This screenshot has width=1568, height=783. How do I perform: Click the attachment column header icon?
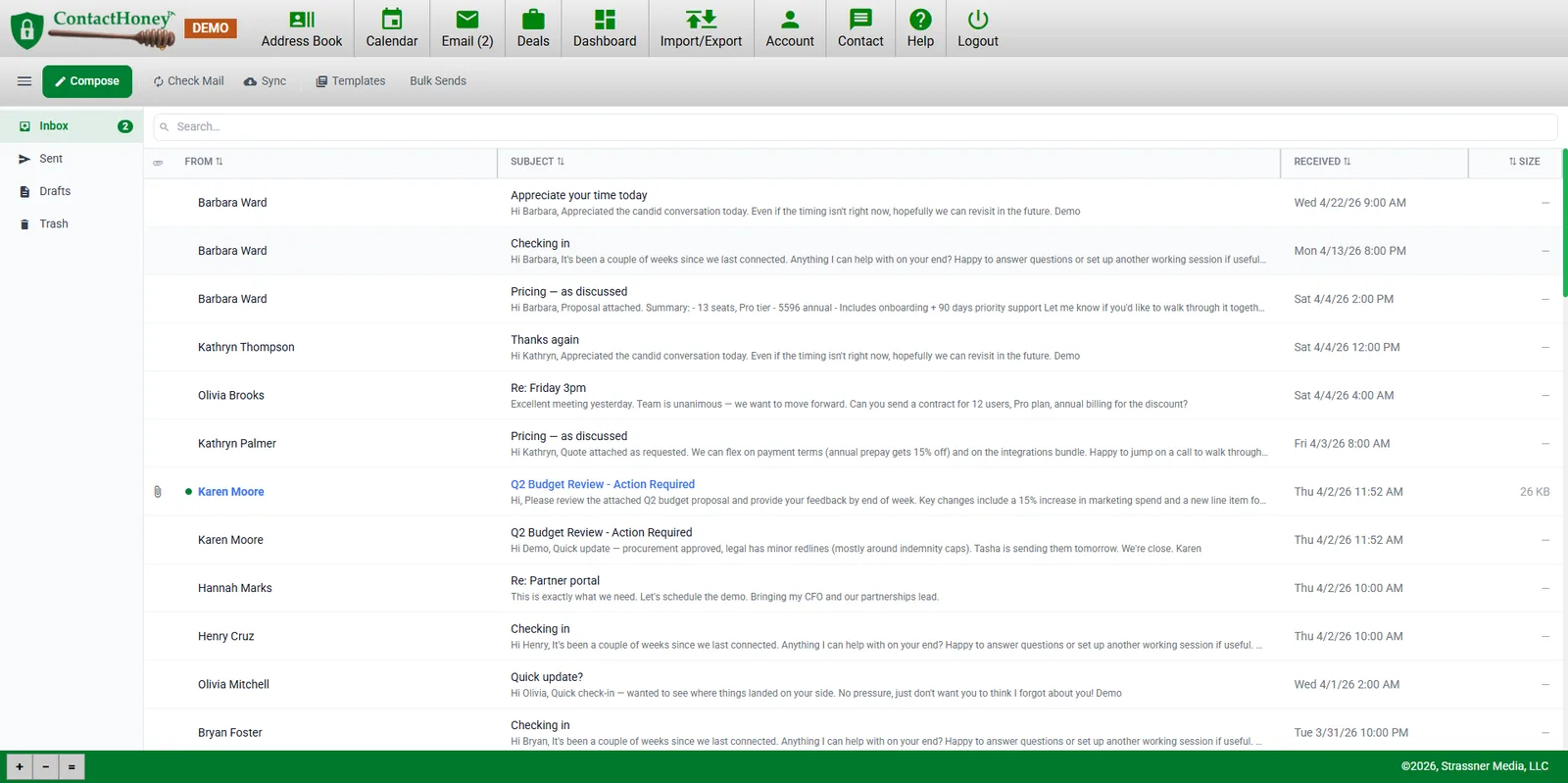tap(158, 163)
